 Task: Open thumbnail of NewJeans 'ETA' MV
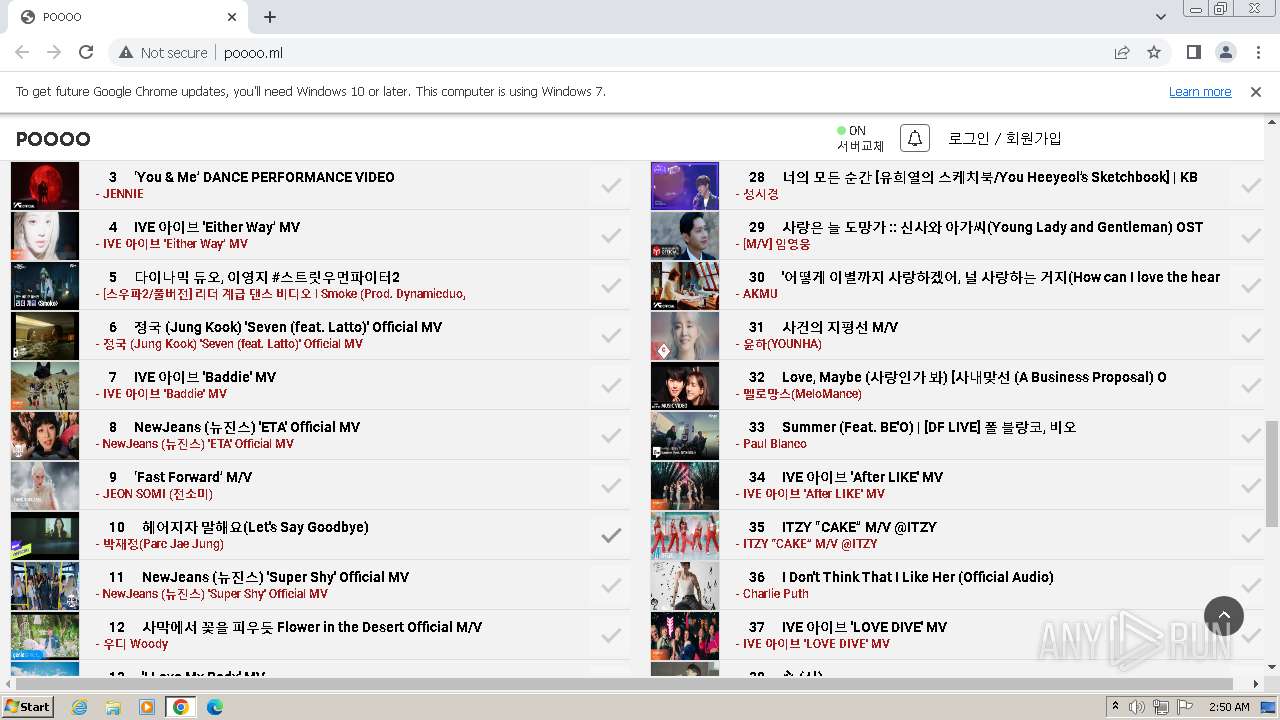point(45,436)
